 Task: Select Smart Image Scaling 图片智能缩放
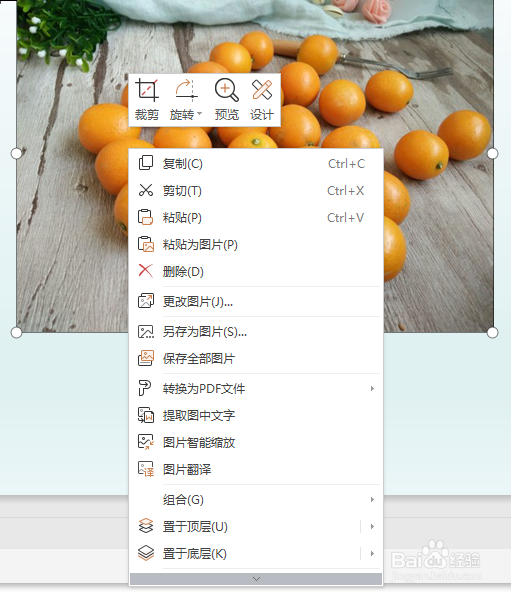click(x=256, y=442)
